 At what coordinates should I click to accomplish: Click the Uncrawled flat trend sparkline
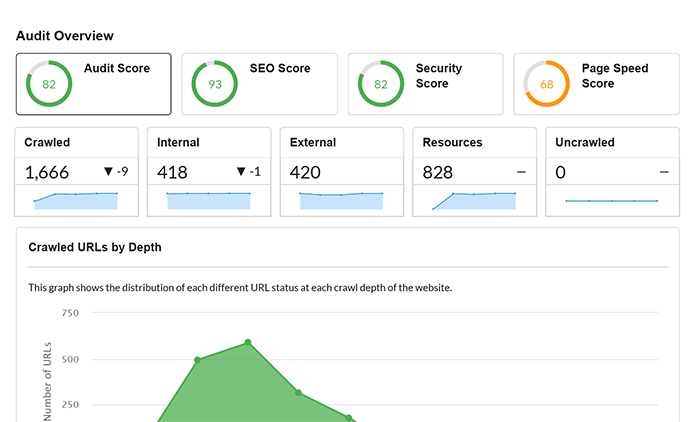click(x=612, y=201)
